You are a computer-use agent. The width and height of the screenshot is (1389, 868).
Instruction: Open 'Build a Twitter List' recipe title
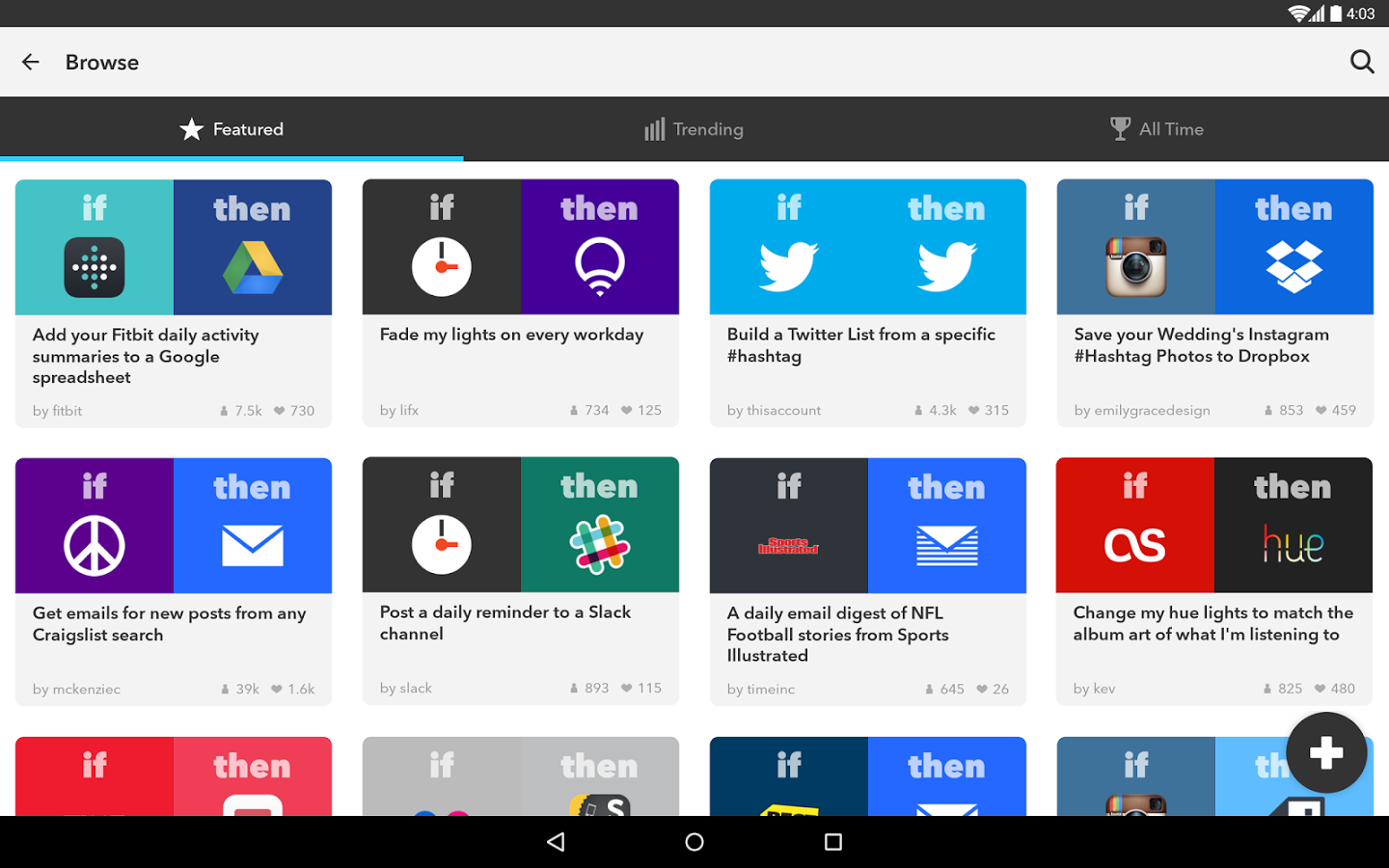point(861,345)
